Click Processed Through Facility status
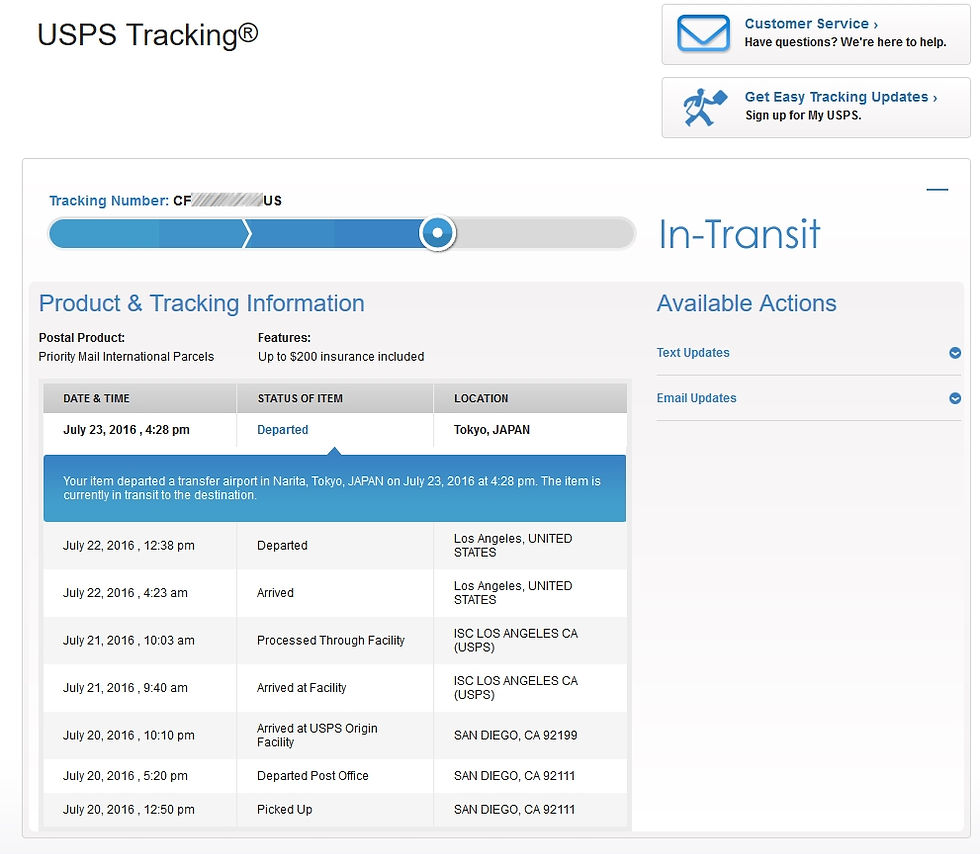 [331, 640]
